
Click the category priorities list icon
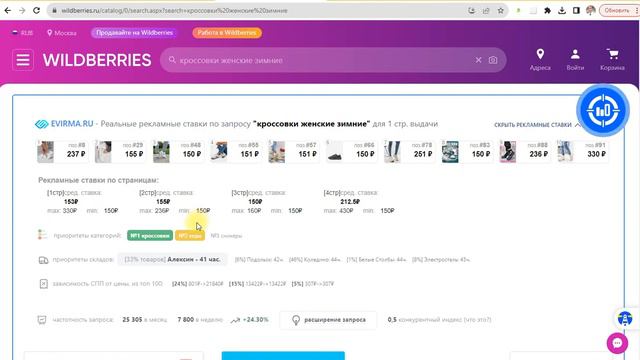(42, 235)
